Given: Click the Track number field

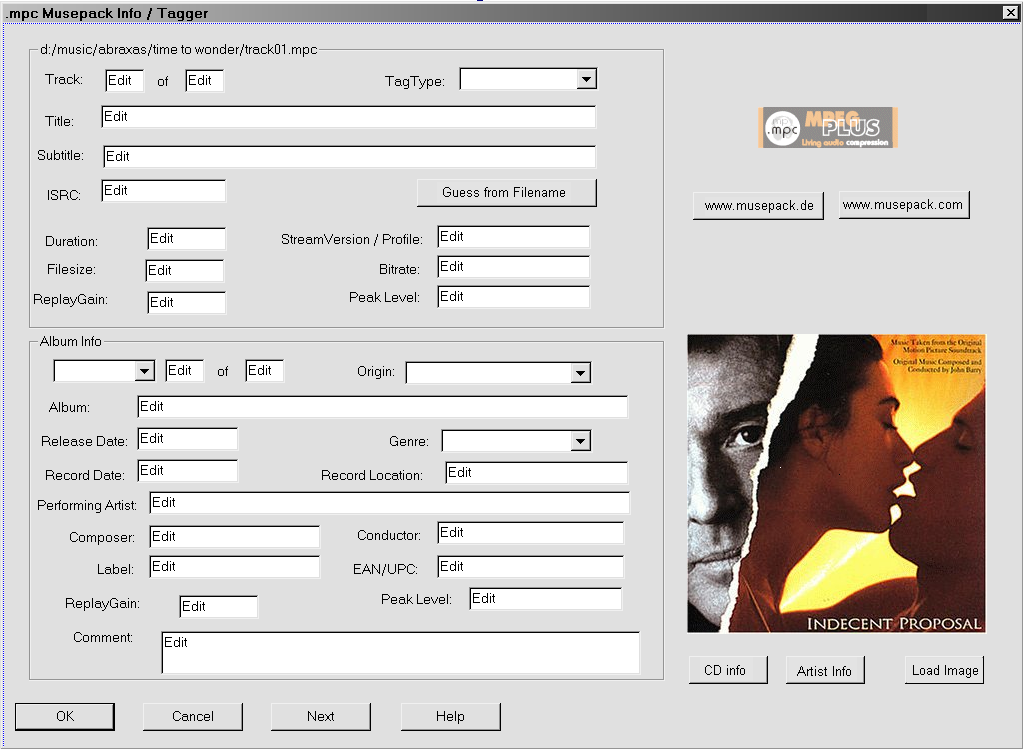Looking at the screenshot, I should coord(125,80).
